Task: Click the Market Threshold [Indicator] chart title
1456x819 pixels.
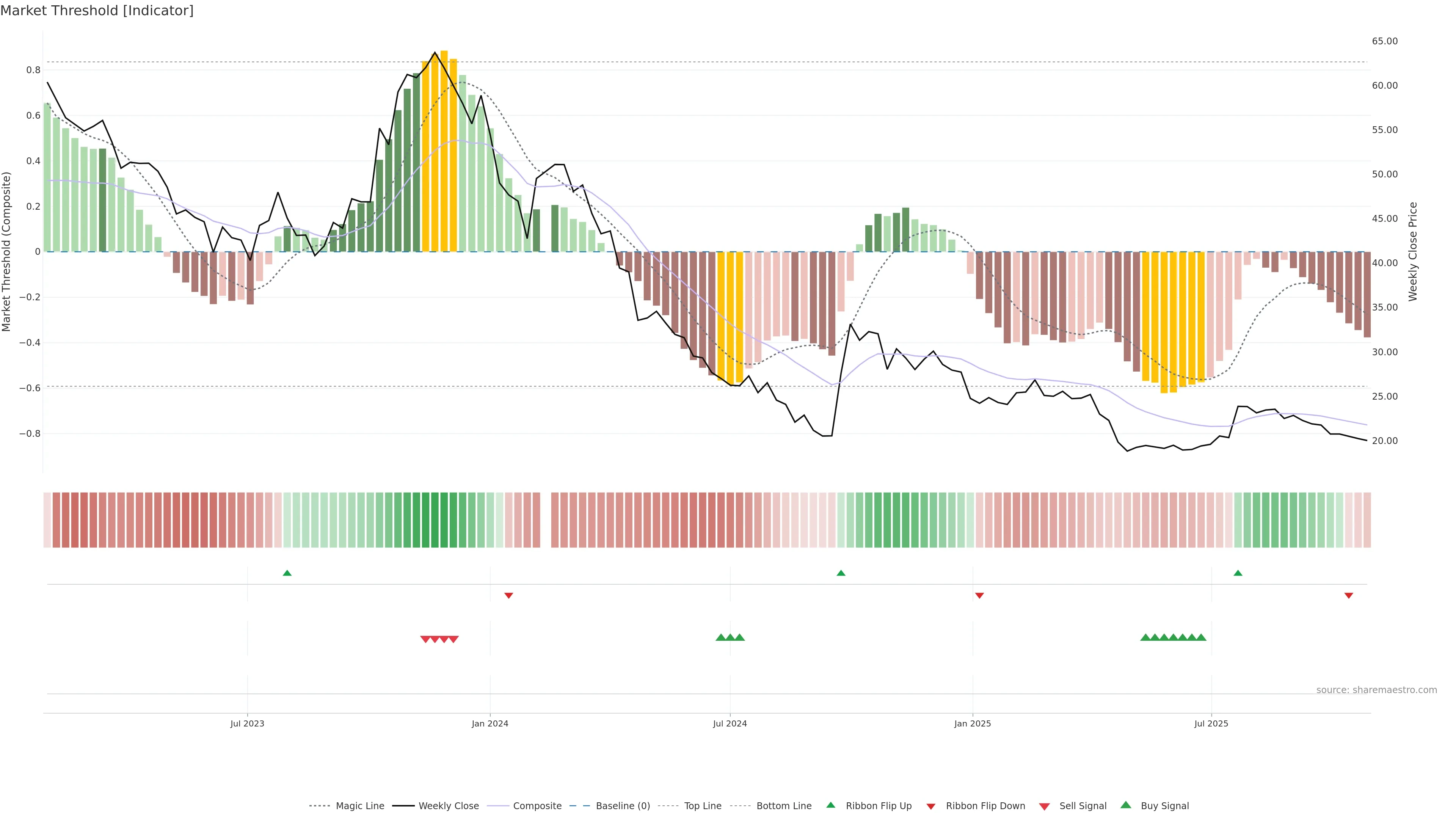Action: click(97, 11)
